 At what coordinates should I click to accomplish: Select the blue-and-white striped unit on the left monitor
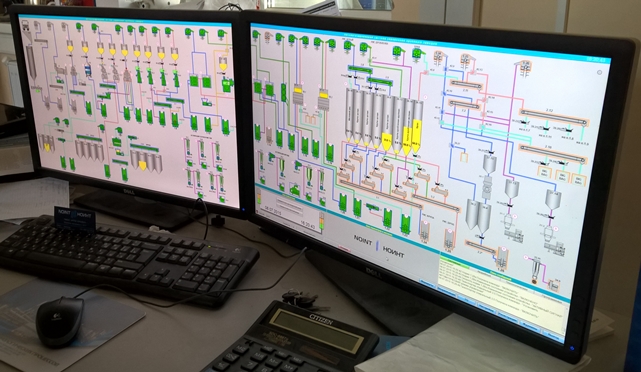87,69
